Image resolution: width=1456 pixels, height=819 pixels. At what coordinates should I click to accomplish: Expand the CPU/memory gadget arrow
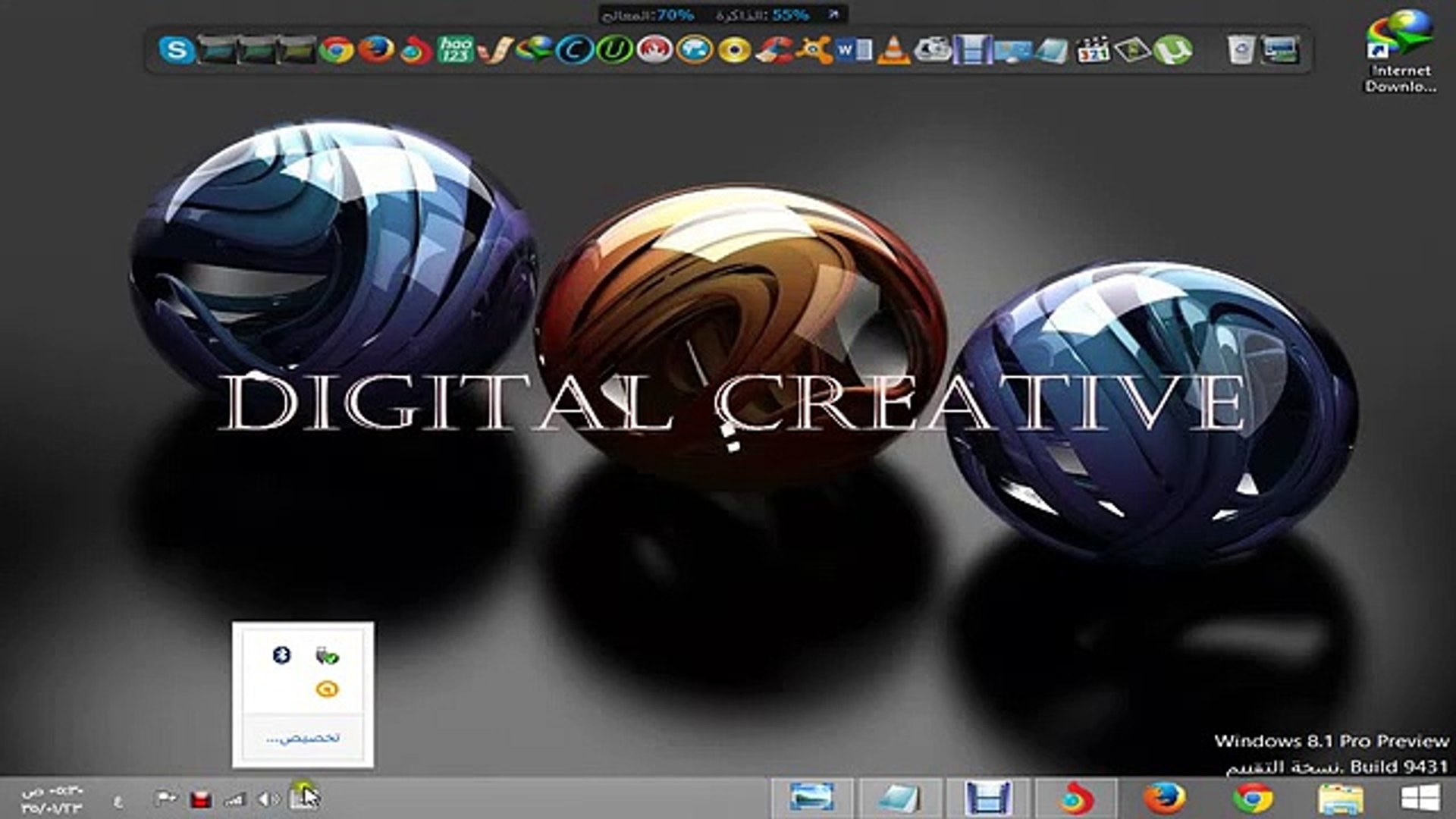point(832,13)
